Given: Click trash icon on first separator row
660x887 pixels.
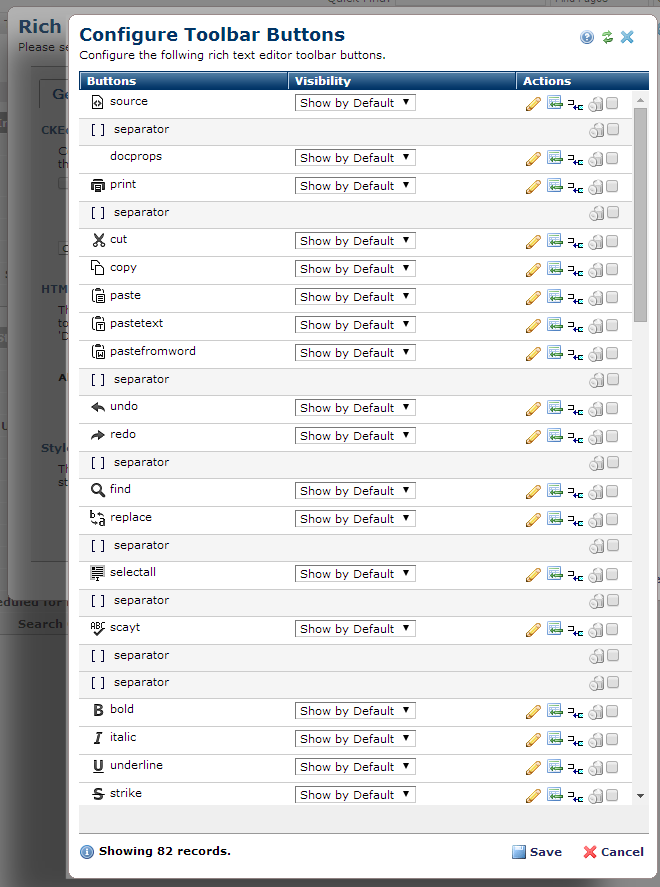Looking at the screenshot, I should click(596, 131).
